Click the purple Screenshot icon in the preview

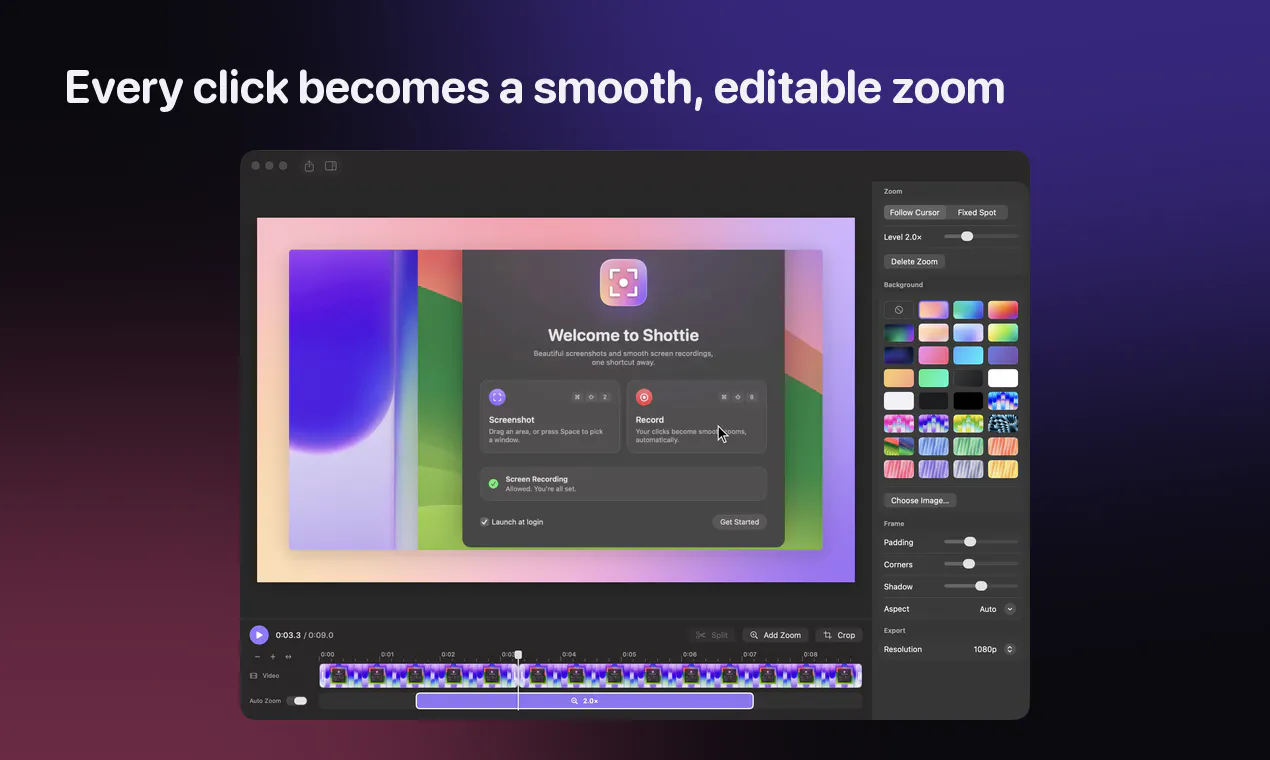point(497,397)
